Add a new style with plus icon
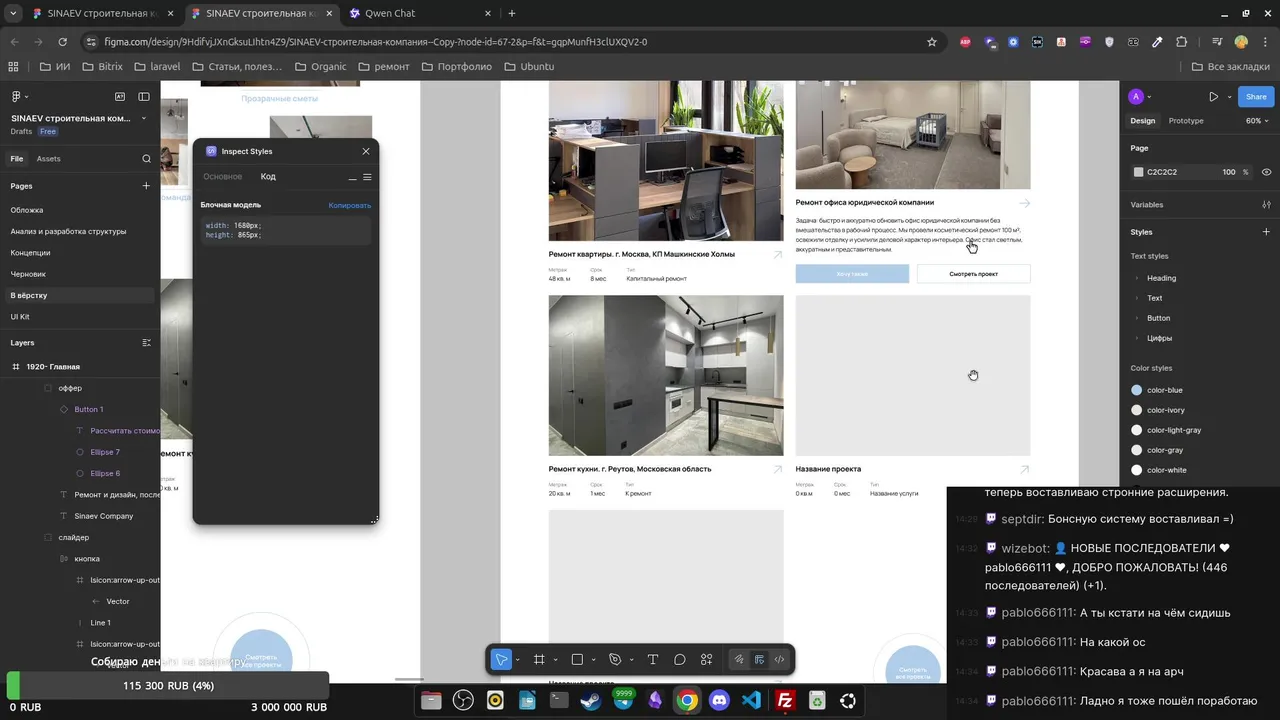 pyautogui.click(x=1266, y=232)
